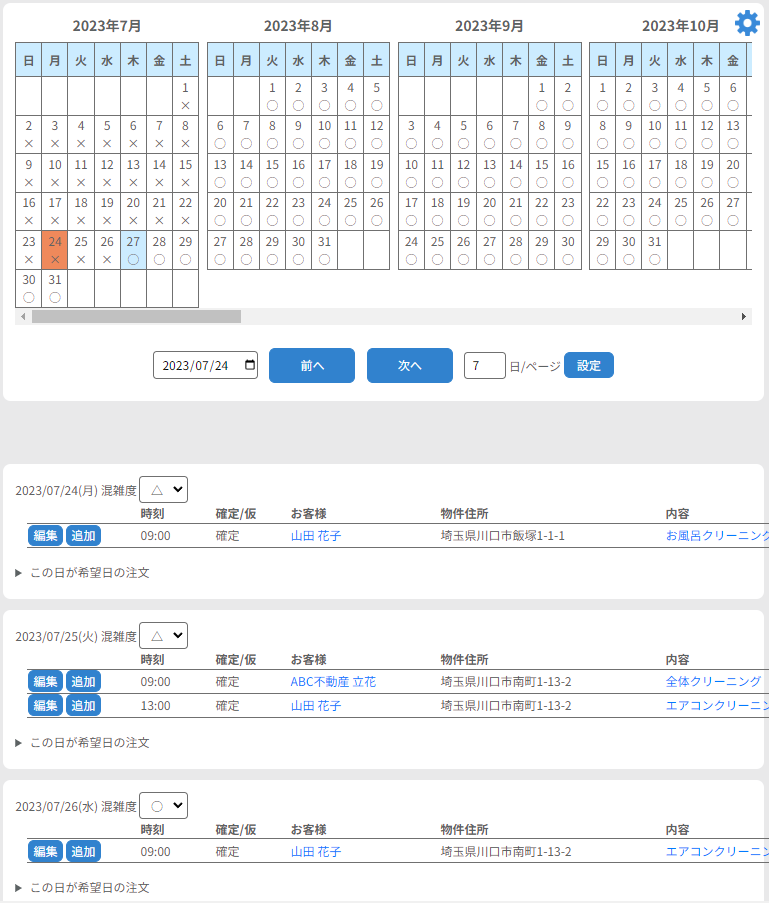Screen dimensions: 769x903
Task: Select July 27 in the calendar
Action: coord(133,250)
